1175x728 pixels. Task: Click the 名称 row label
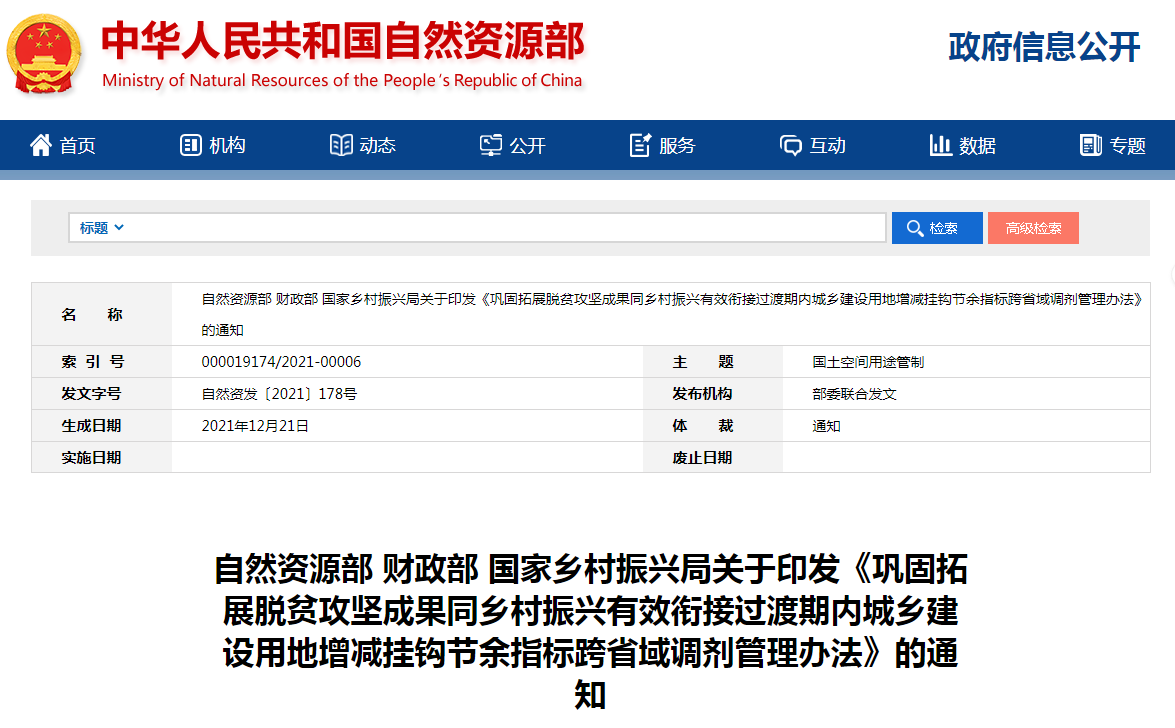(91, 315)
